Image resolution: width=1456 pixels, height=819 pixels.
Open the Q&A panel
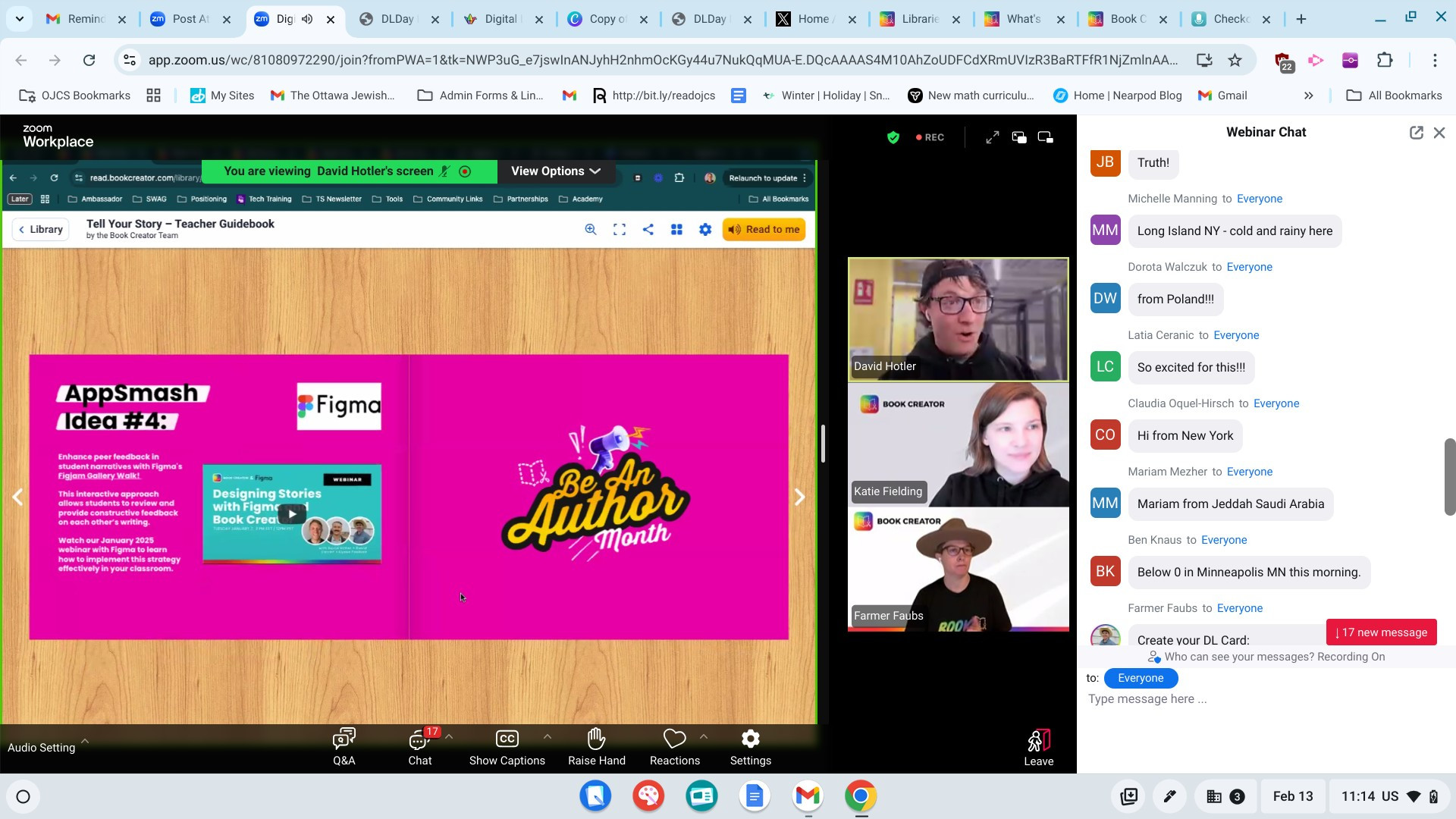click(x=344, y=747)
